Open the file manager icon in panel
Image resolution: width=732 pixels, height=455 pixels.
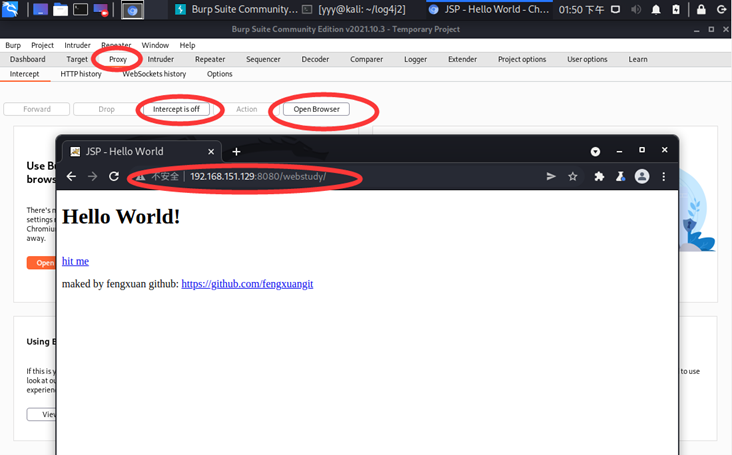point(60,9)
